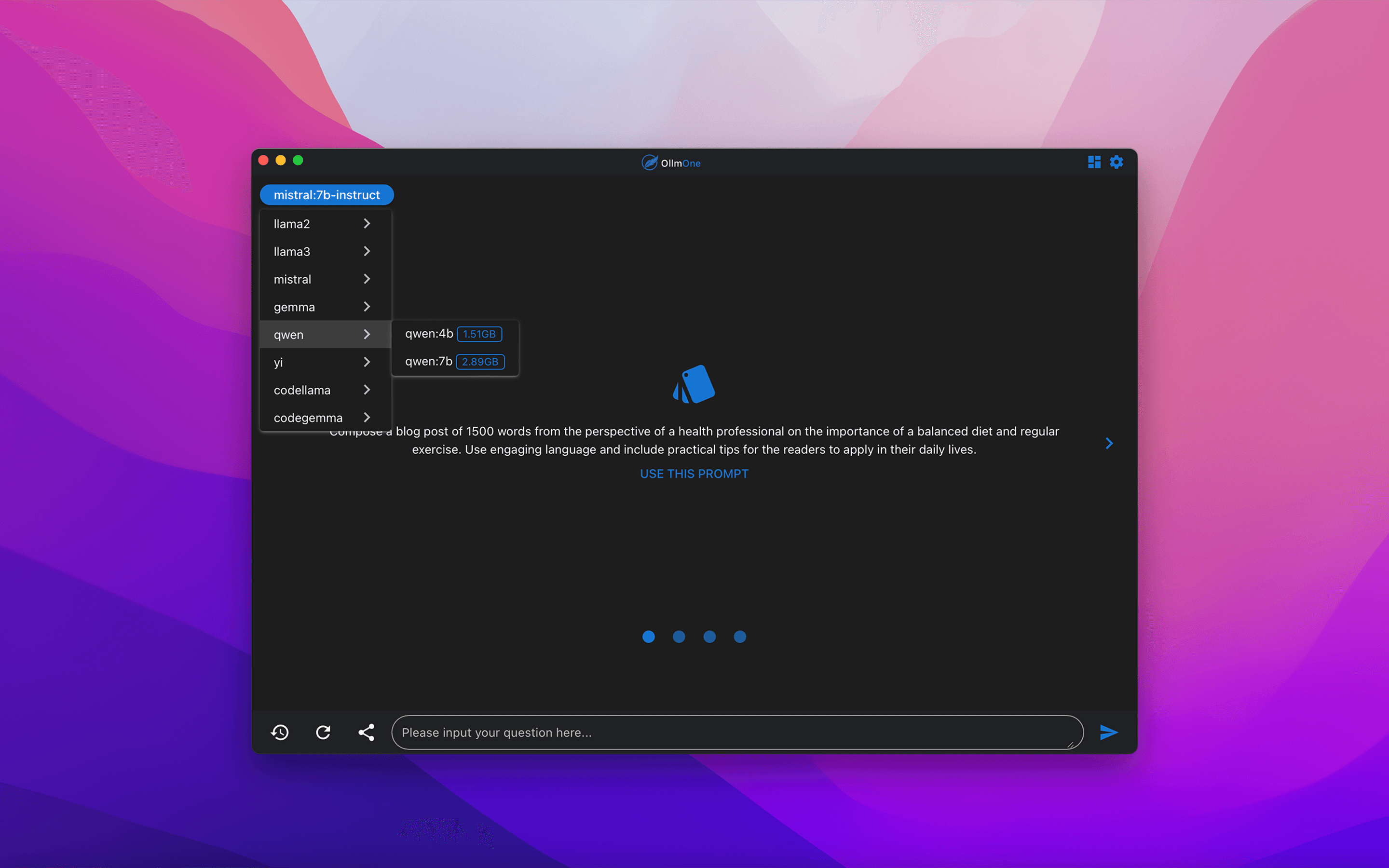Expand the codellama submenu
Screen dimensions: 1389x868
coord(326,390)
